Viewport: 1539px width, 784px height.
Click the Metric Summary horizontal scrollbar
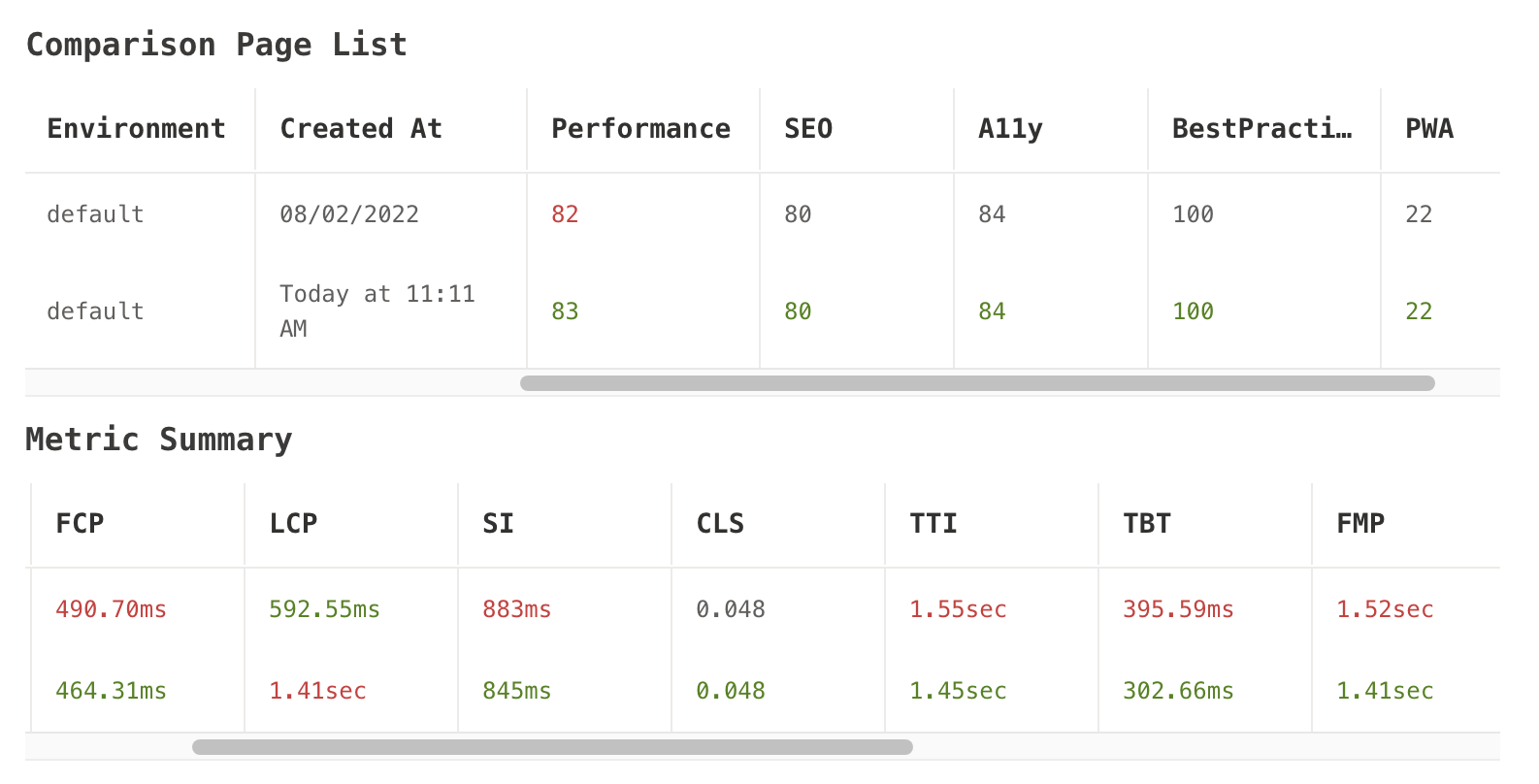(552, 747)
